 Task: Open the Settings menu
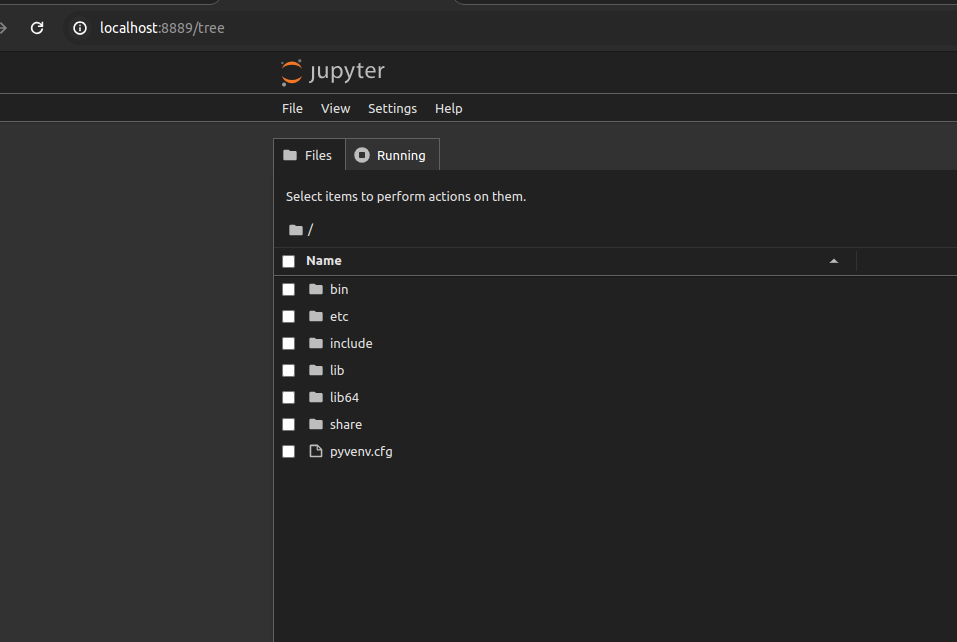point(392,108)
